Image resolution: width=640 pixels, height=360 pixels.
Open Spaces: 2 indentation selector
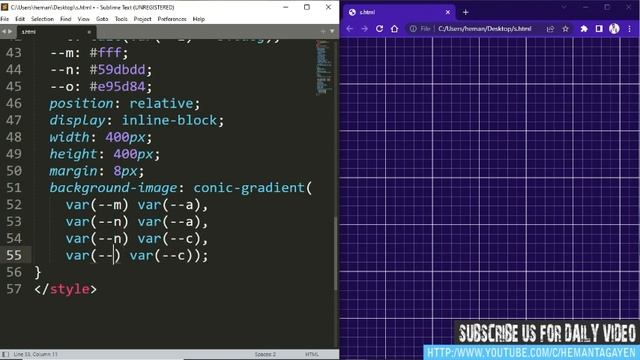coord(265,354)
